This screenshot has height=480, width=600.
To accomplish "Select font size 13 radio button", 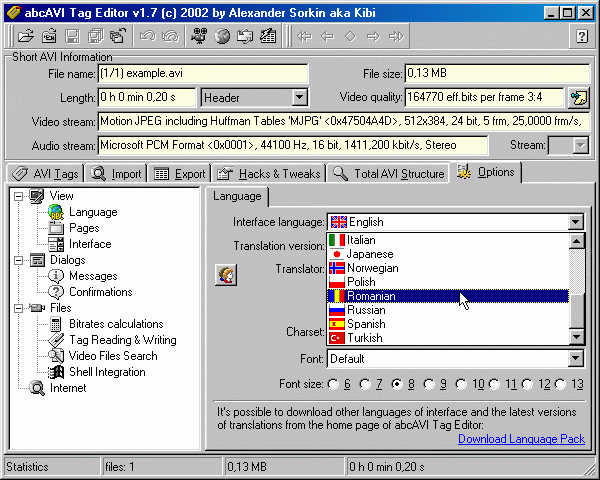I will click(x=560, y=384).
